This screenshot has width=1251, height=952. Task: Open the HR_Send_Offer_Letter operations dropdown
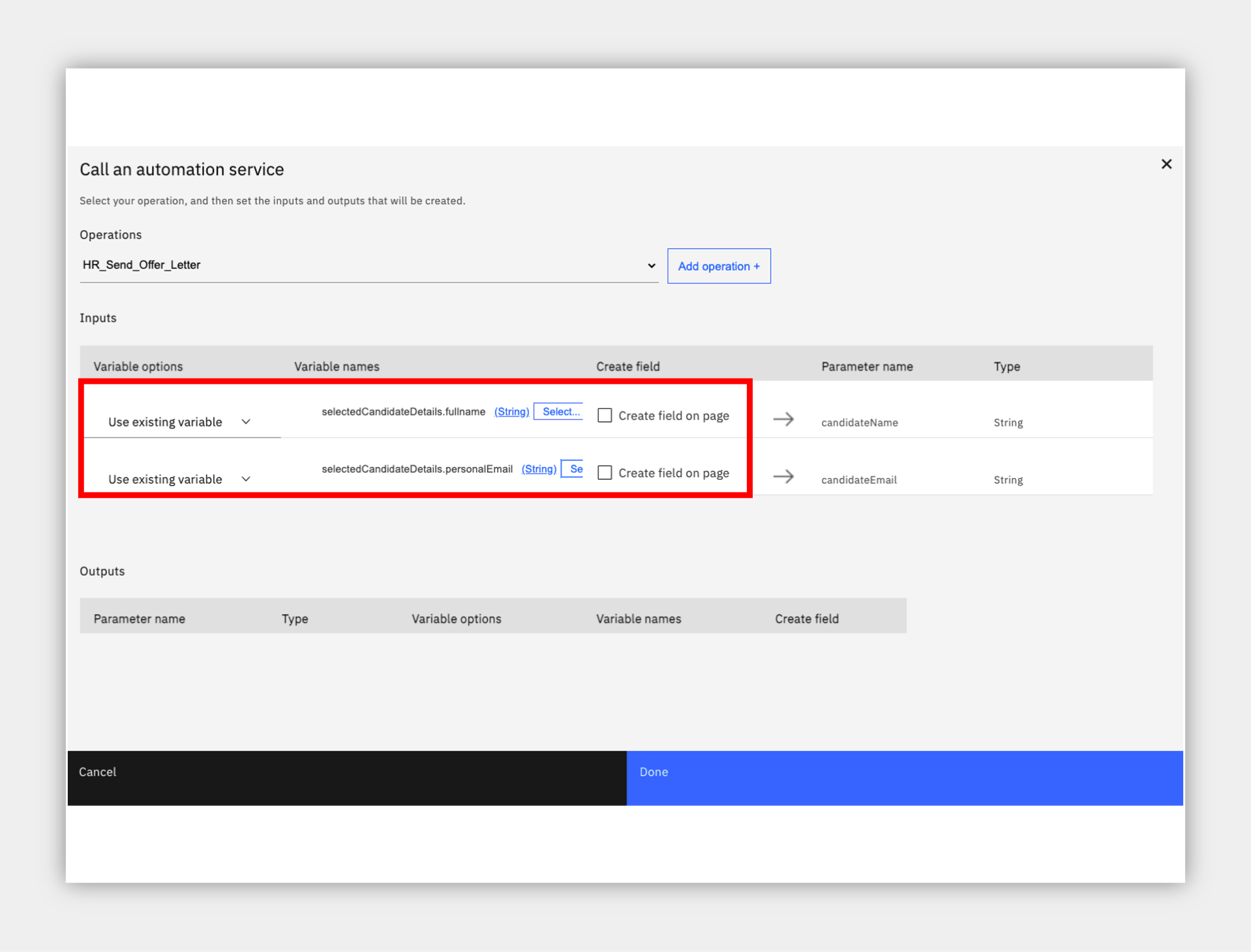(369, 265)
